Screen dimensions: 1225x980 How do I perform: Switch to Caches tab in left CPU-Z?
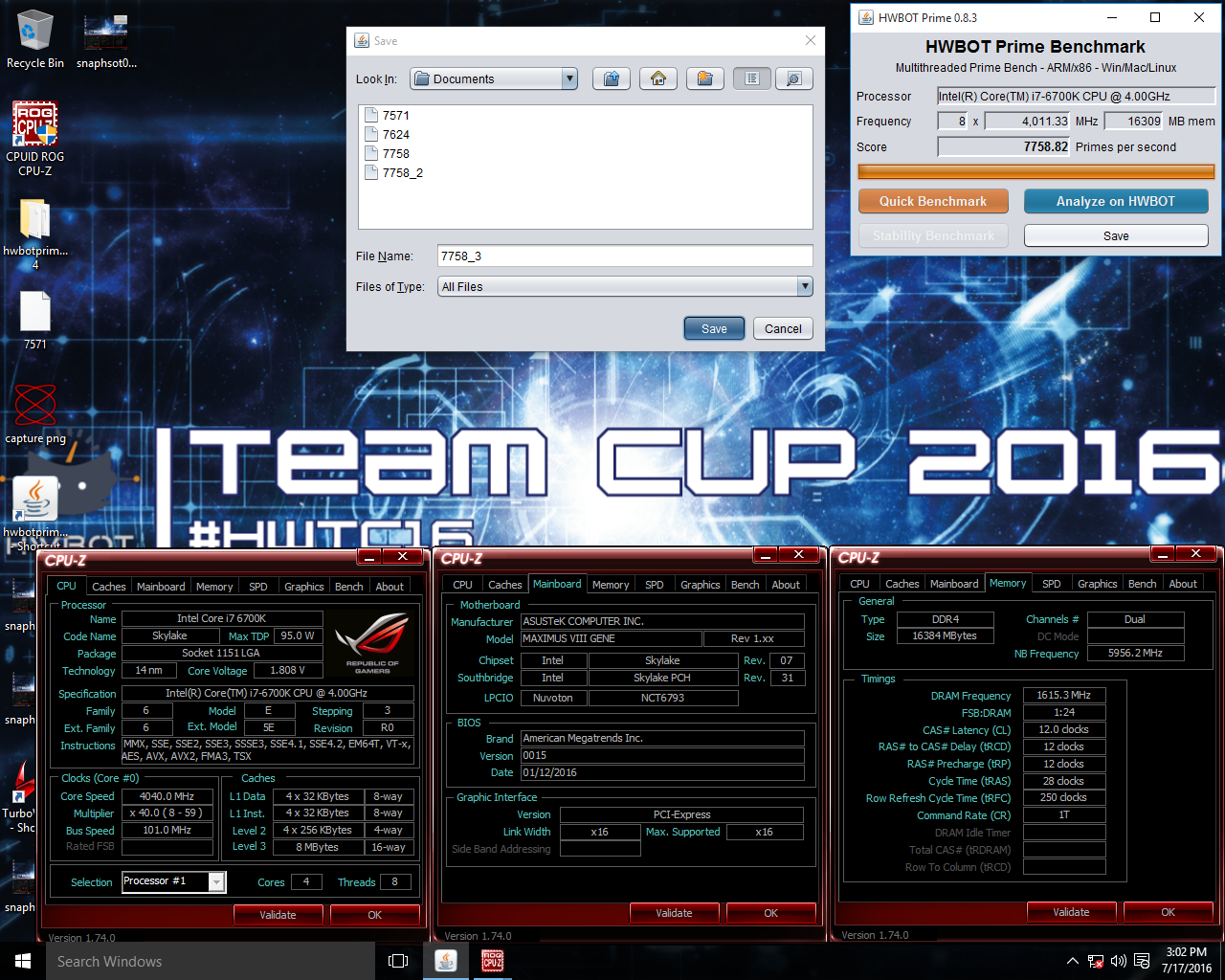click(x=109, y=587)
